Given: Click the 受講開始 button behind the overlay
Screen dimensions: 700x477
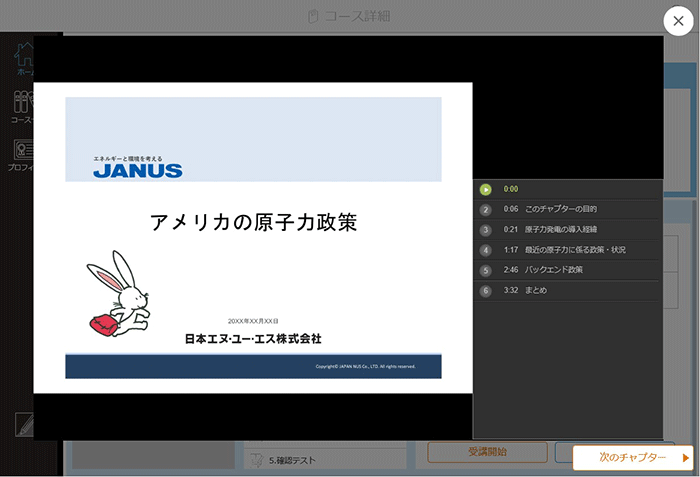Looking at the screenshot, I should 487,452.
